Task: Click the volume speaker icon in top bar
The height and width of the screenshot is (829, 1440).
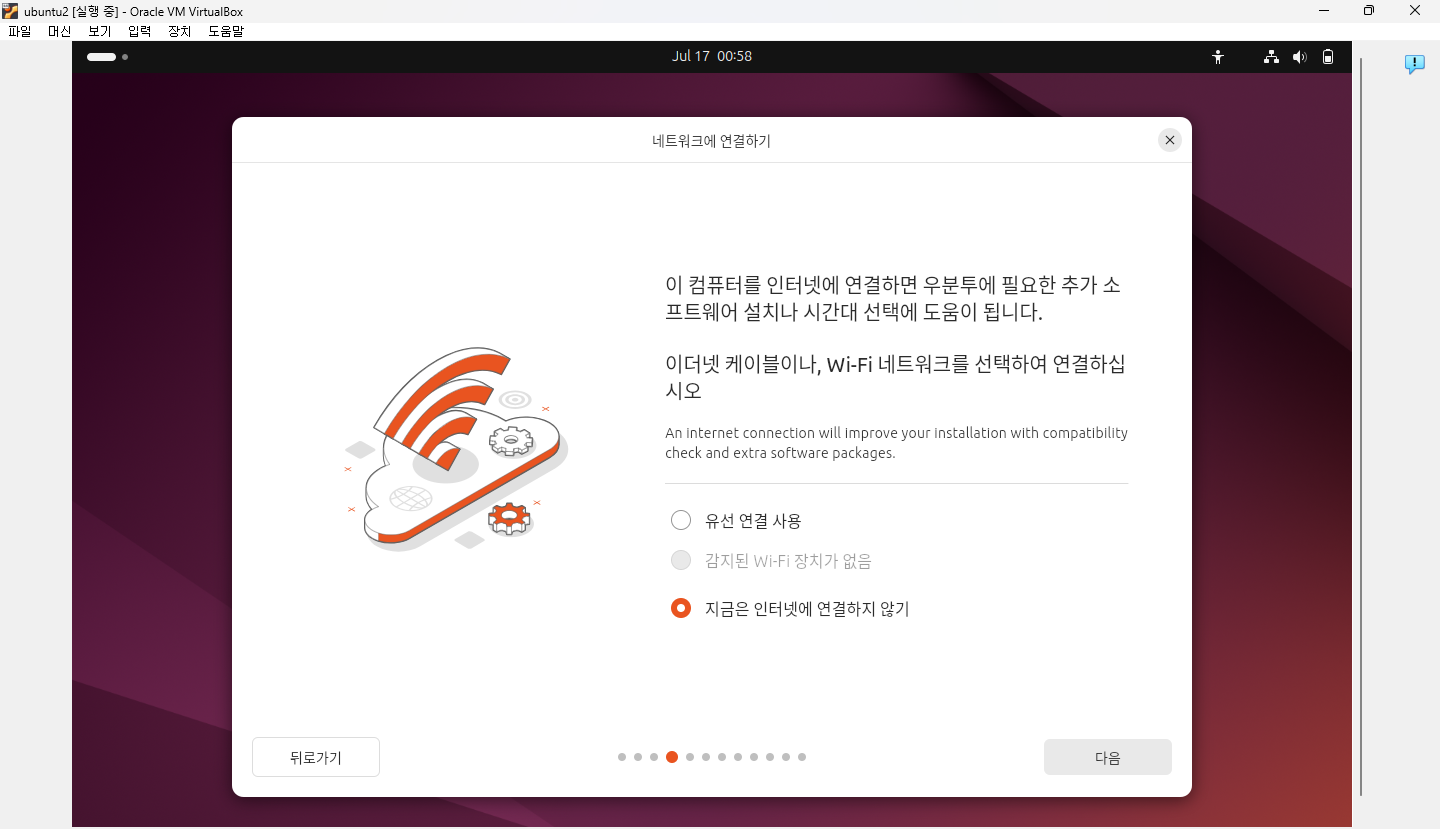Action: 1299,57
